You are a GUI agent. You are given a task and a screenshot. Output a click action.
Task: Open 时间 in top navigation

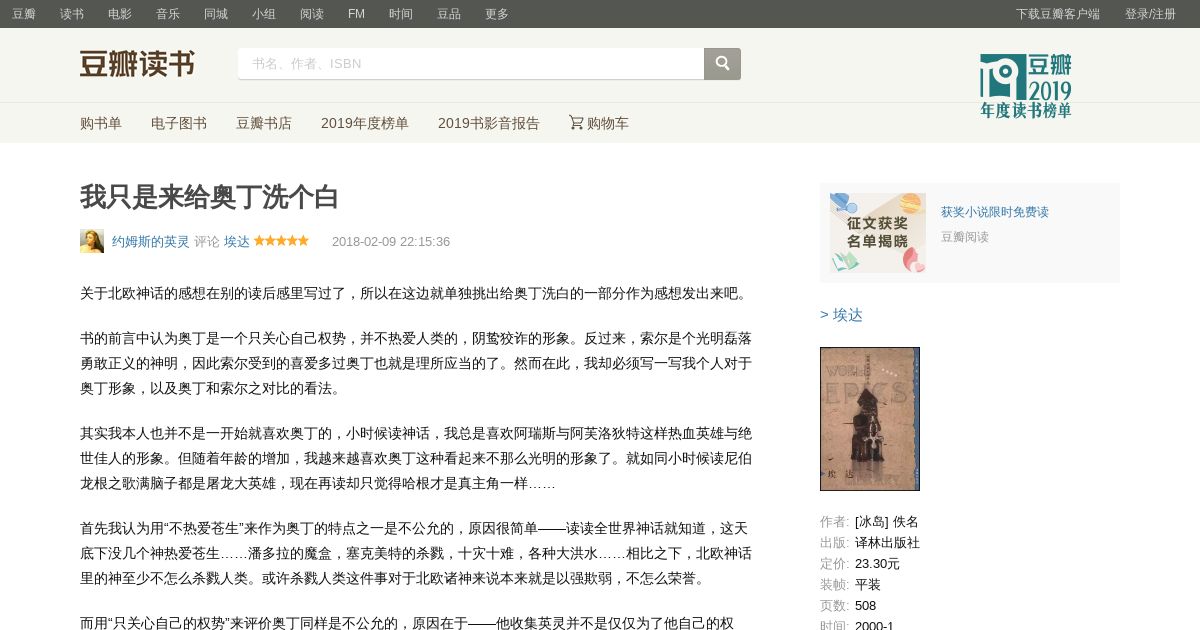(x=401, y=14)
